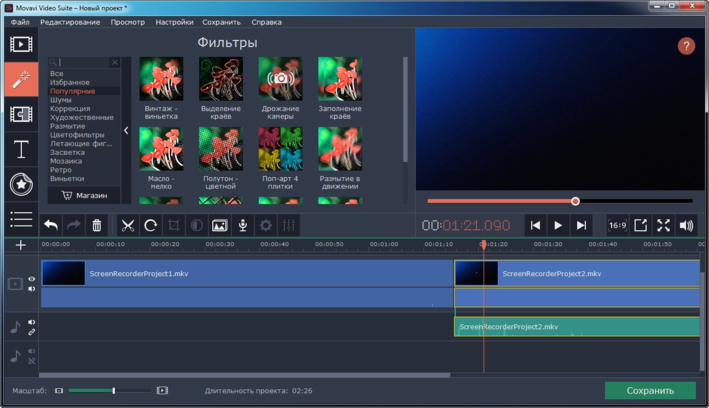Toggle unlink icon on second audio track
709x408 pixels.
point(32,361)
